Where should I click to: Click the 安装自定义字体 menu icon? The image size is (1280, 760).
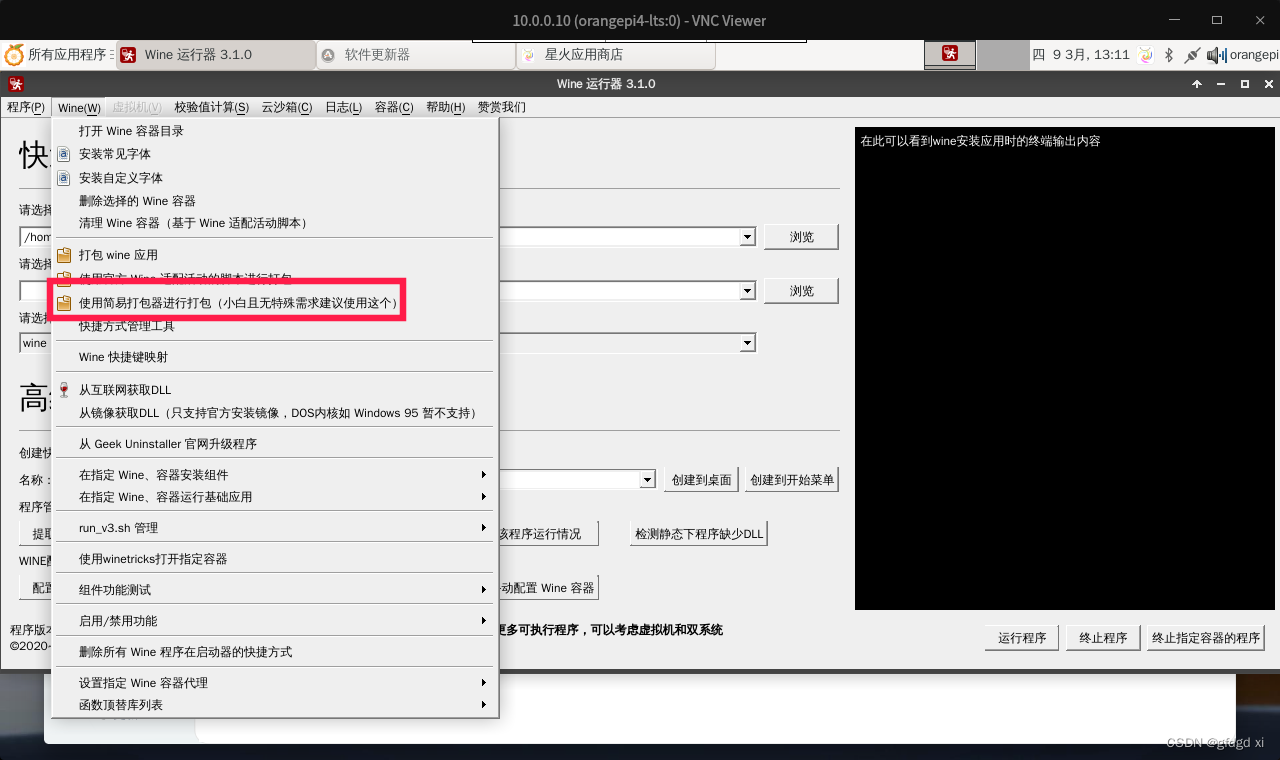[64, 178]
